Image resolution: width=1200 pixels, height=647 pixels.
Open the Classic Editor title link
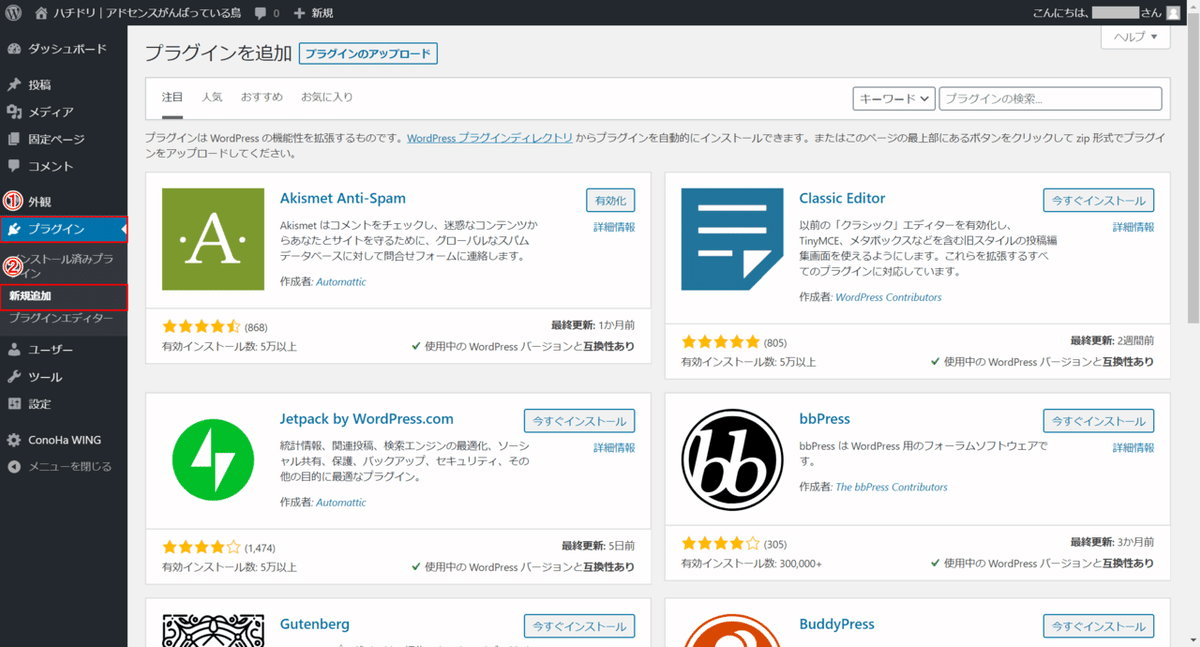[x=842, y=198]
